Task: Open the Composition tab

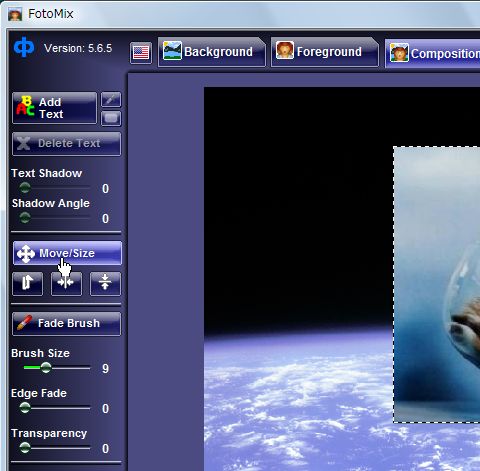Action: pyautogui.click(x=433, y=53)
